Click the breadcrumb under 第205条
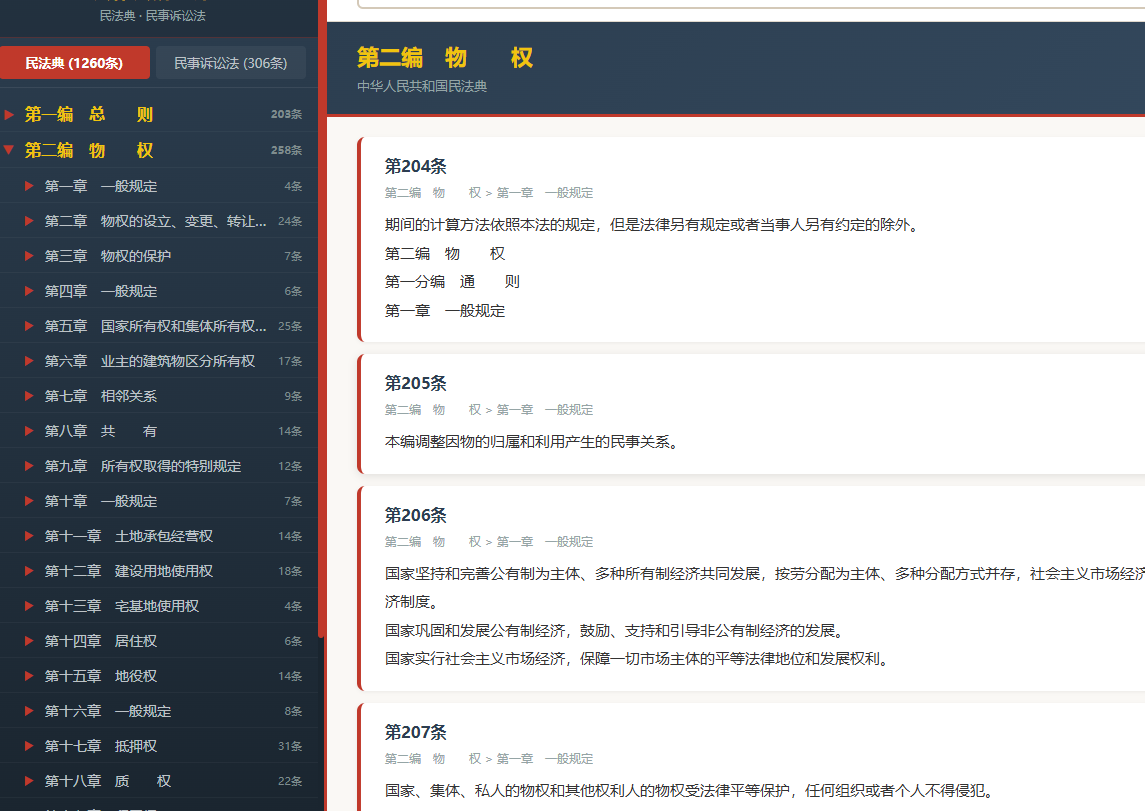The image size is (1145, 811). coord(489,410)
